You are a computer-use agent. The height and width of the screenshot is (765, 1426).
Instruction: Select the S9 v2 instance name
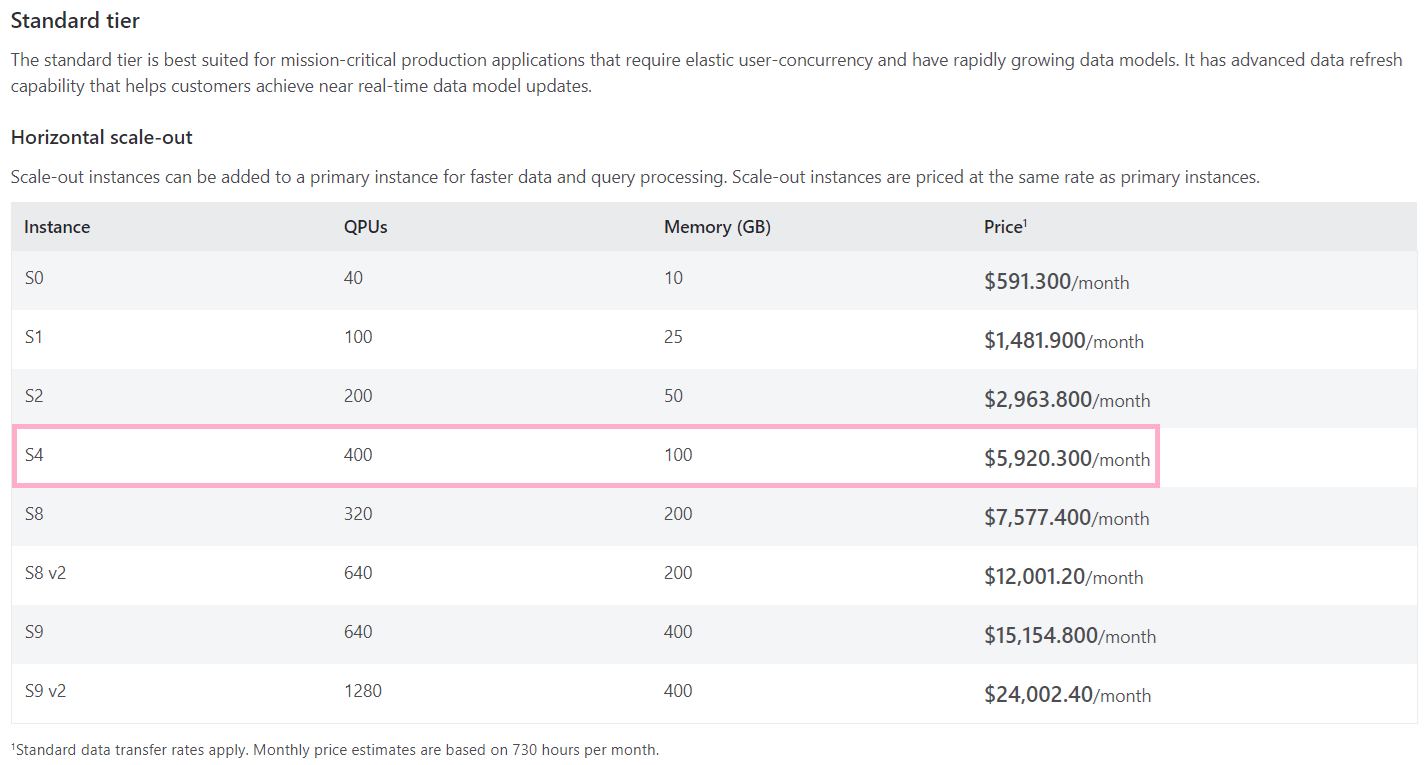[45, 691]
